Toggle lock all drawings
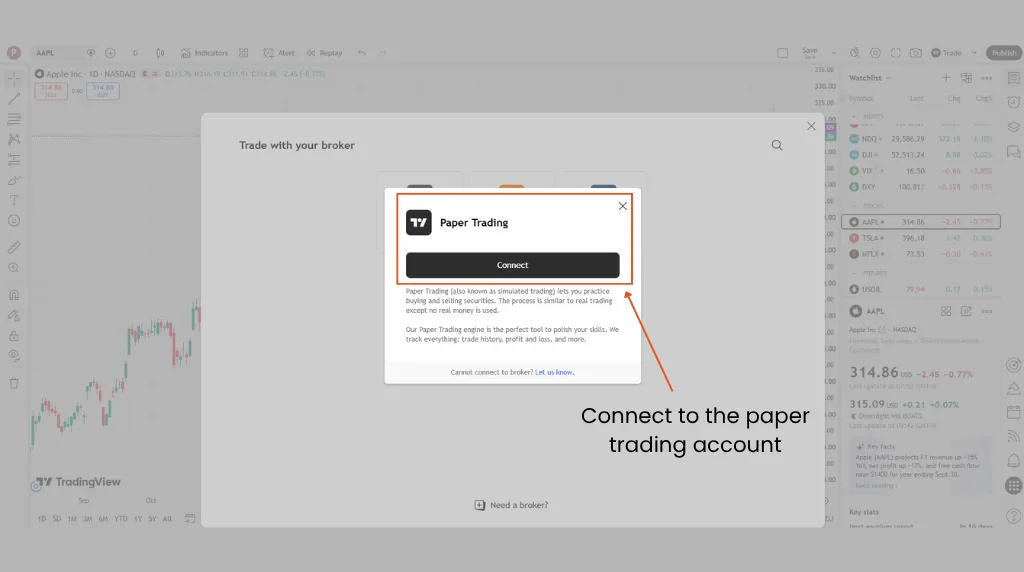 point(14,336)
